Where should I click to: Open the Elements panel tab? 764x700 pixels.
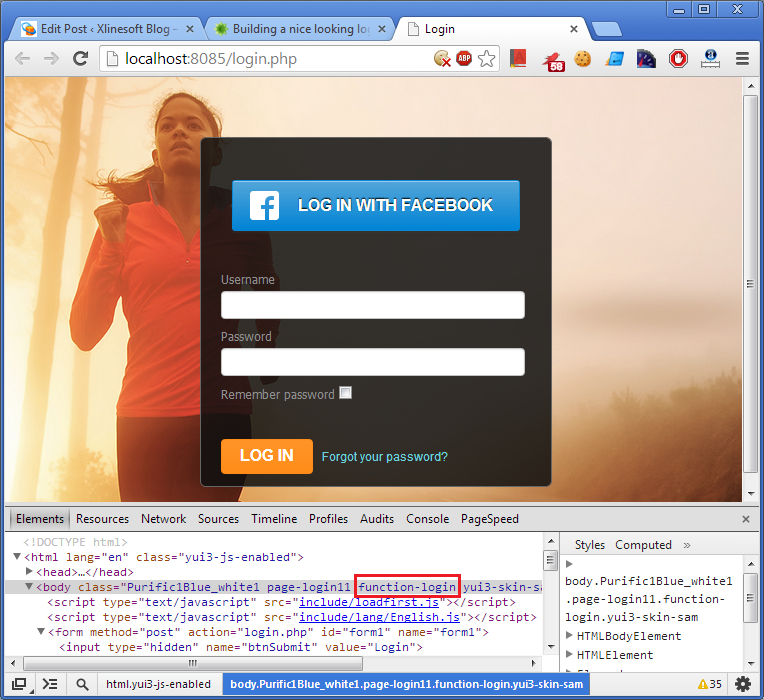click(x=40, y=519)
